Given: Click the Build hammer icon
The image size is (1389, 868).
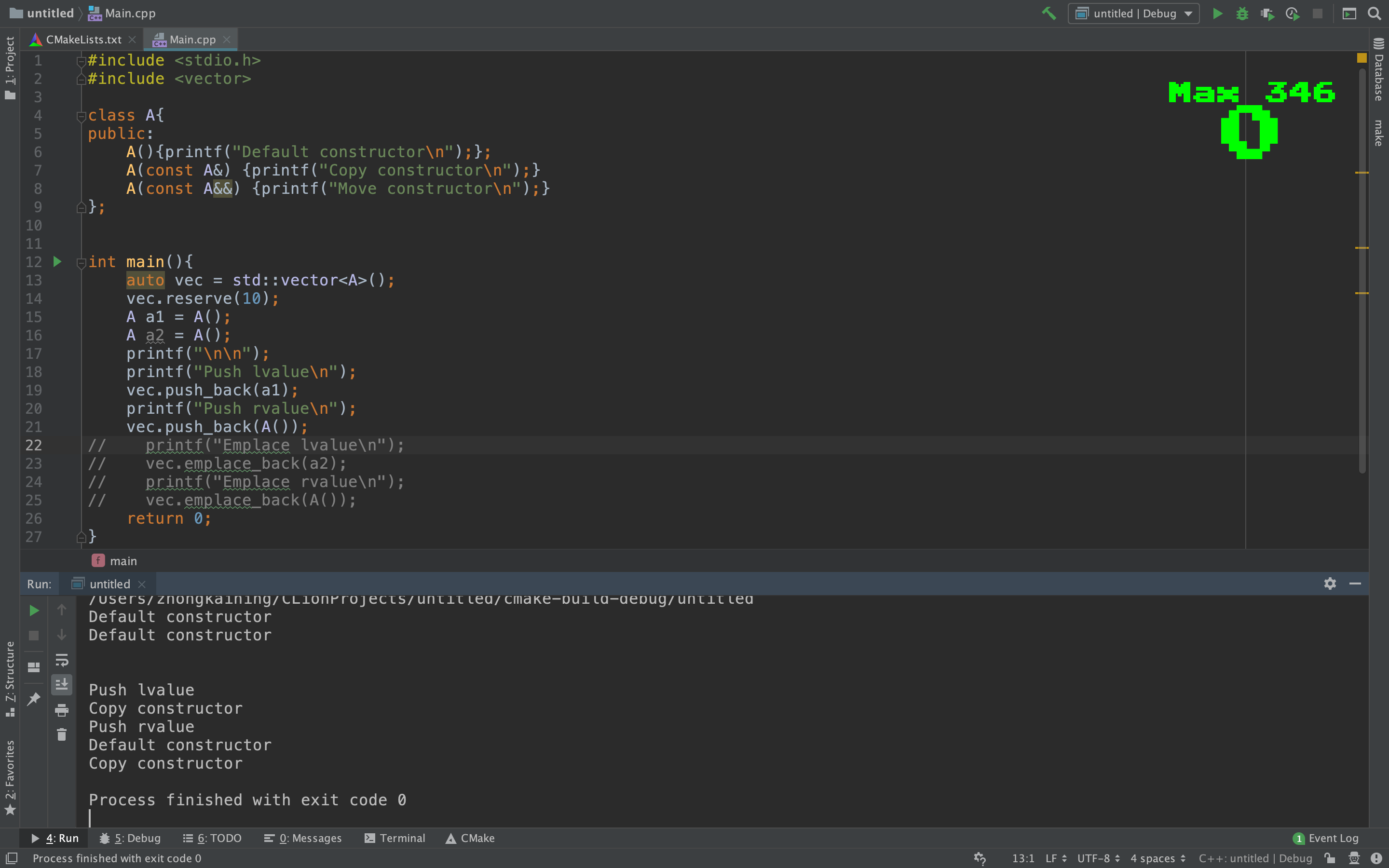Looking at the screenshot, I should coord(1049,13).
